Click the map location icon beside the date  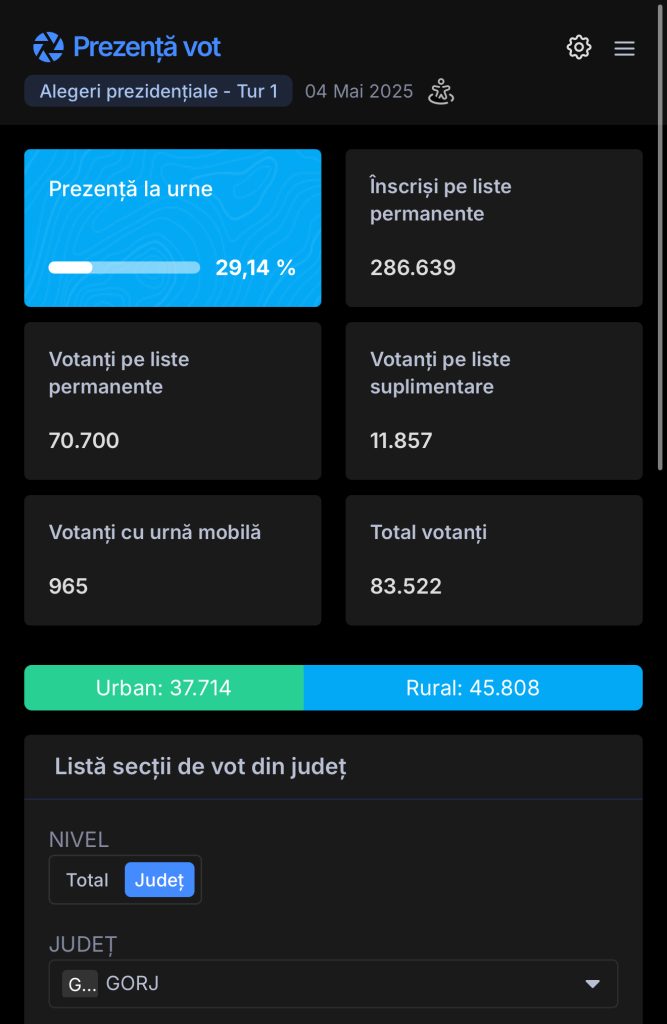tap(441, 91)
